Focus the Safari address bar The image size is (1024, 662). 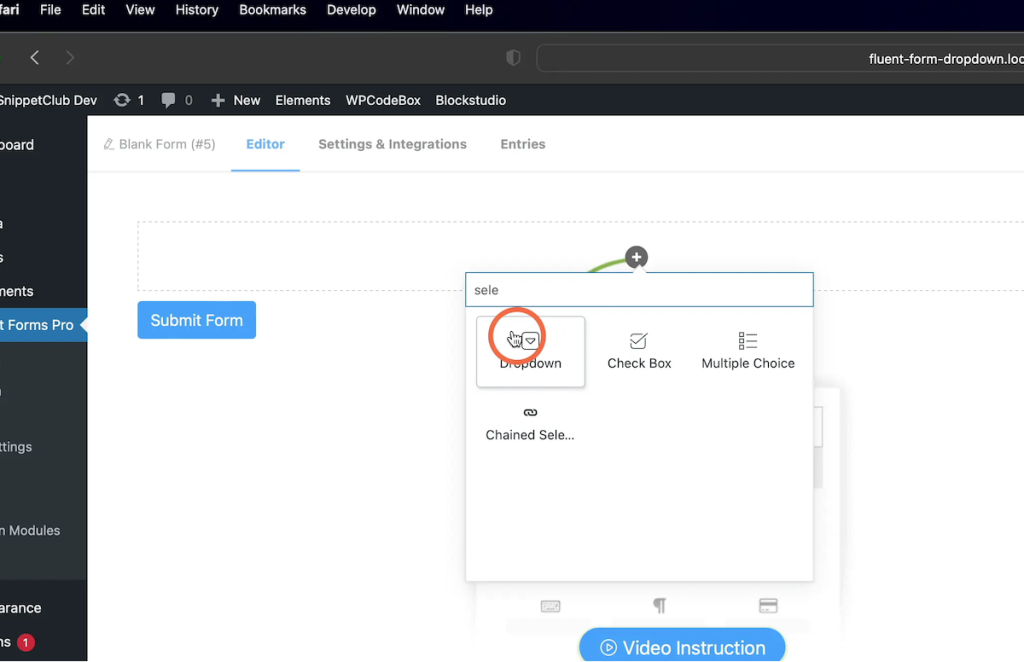point(780,58)
